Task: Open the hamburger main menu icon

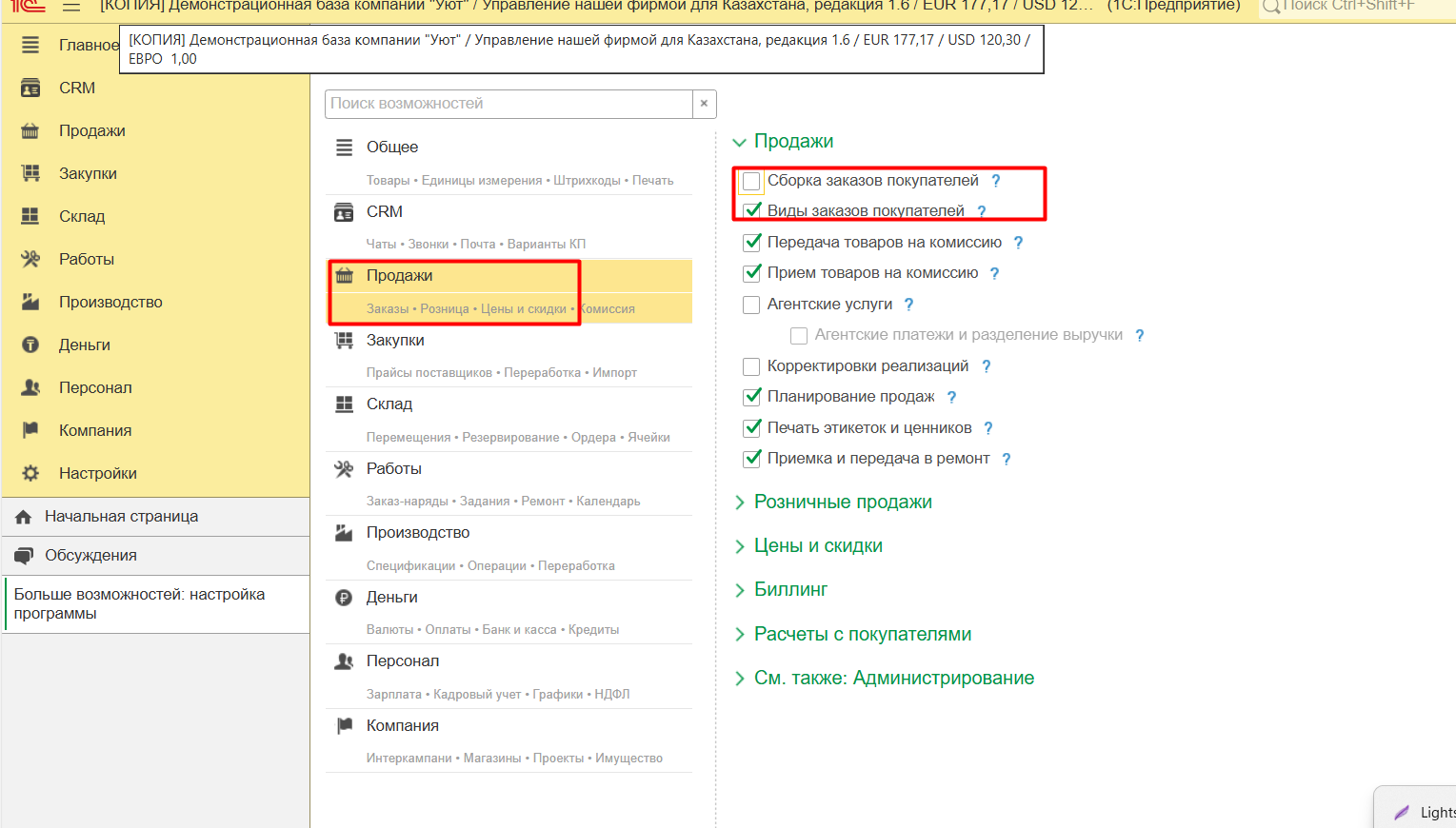Action: 71,6
